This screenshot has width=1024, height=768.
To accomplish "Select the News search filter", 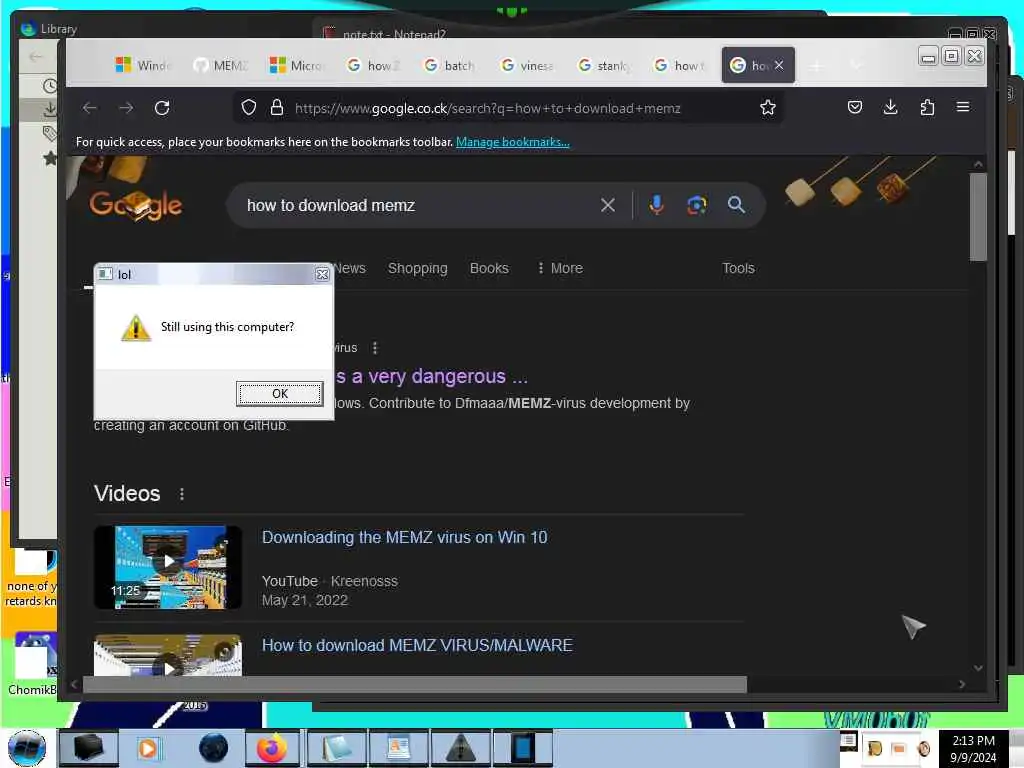I will pos(350,268).
